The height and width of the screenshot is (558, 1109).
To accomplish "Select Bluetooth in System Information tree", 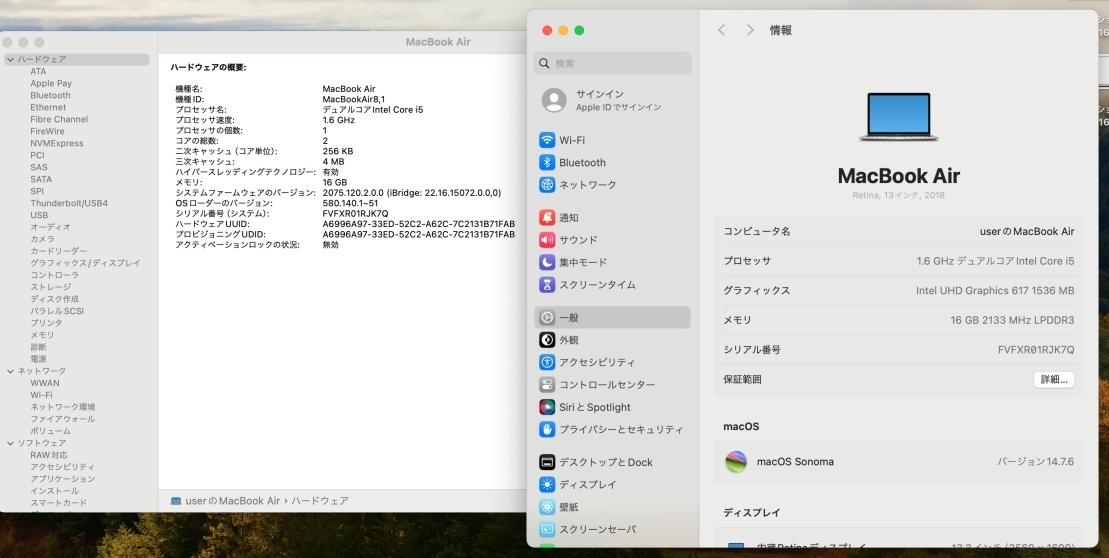I will tap(50, 95).
